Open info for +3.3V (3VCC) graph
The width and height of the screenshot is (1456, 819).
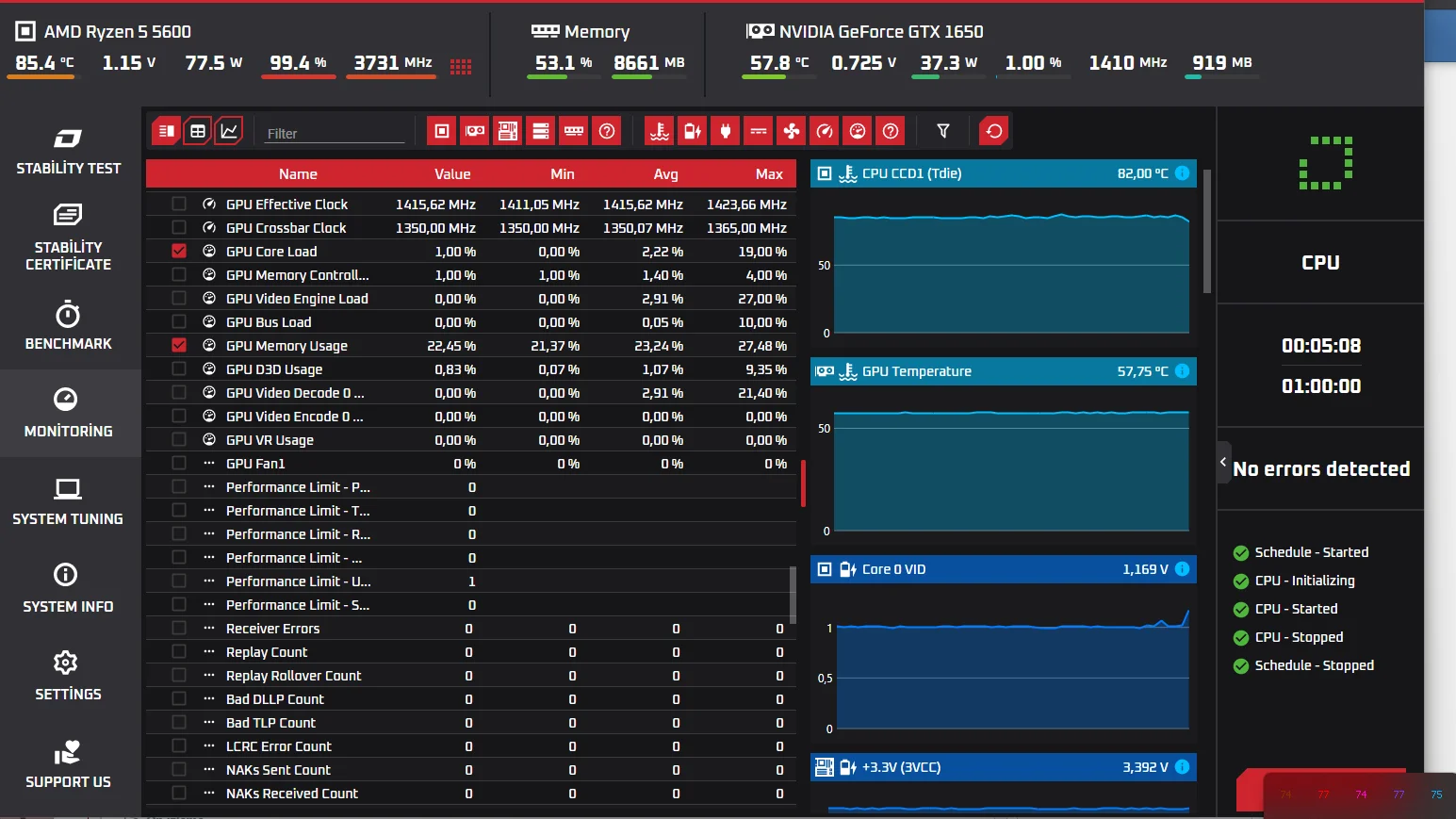tap(1182, 767)
